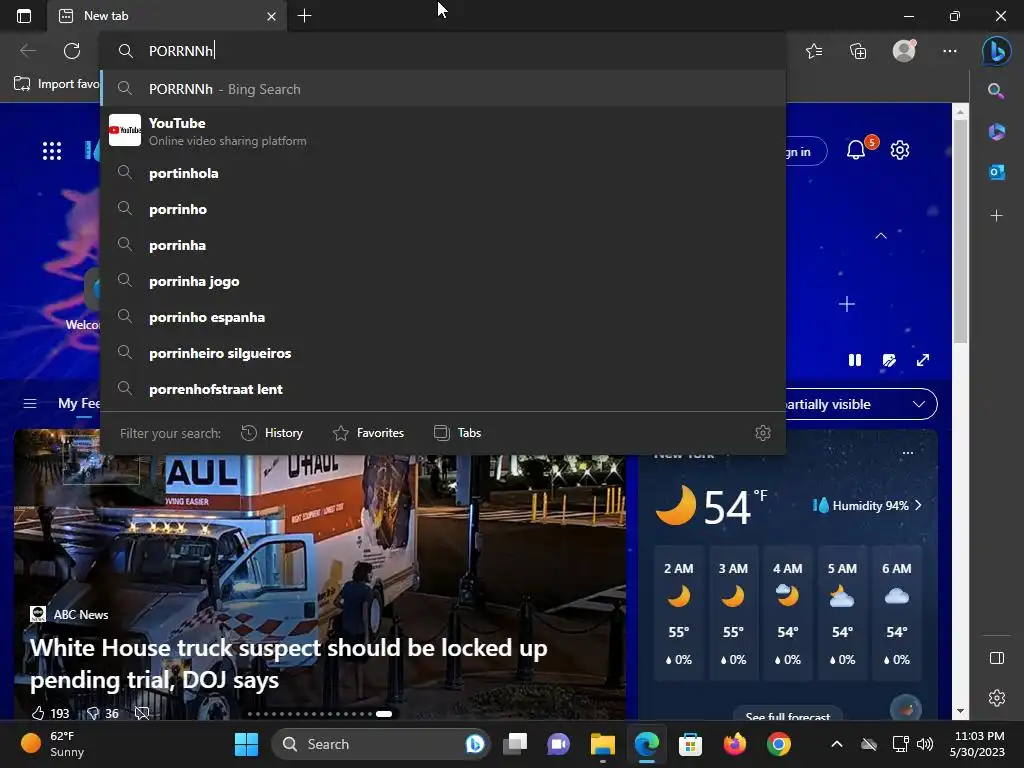Choose the porrinheiro silgueiros suggestion
The width and height of the screenshot is (1024, 768).
(x=443, y=353)
